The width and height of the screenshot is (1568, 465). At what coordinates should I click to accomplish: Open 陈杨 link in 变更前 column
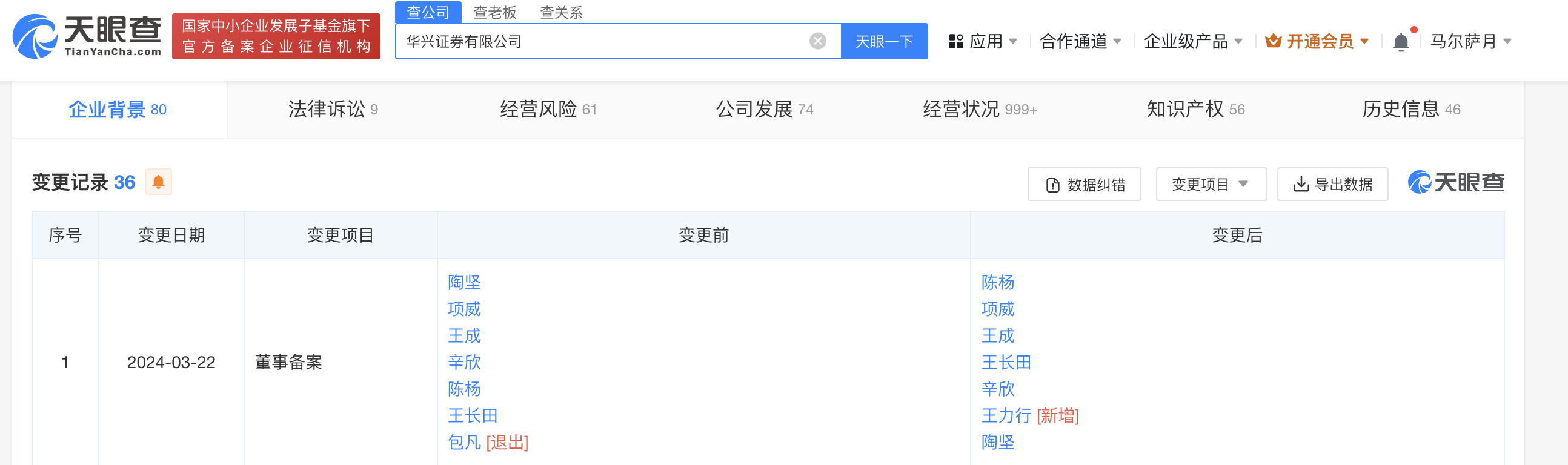tap(465, 389)
